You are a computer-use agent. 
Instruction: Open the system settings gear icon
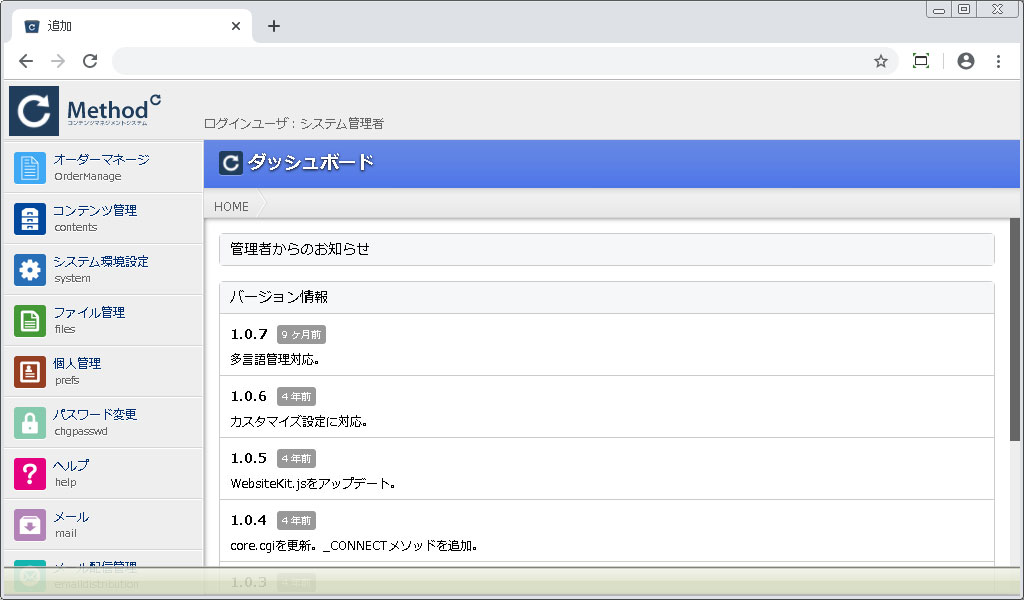30,269
